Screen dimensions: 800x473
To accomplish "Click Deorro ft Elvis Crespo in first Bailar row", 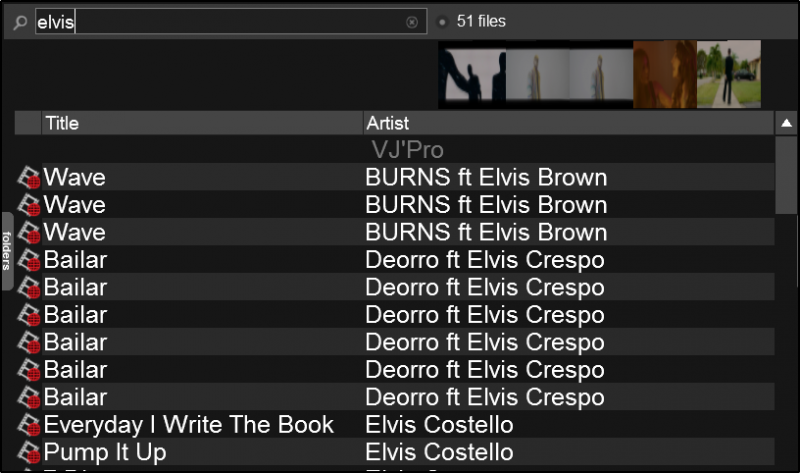I will pyautogui.click(x=485, y=260).
